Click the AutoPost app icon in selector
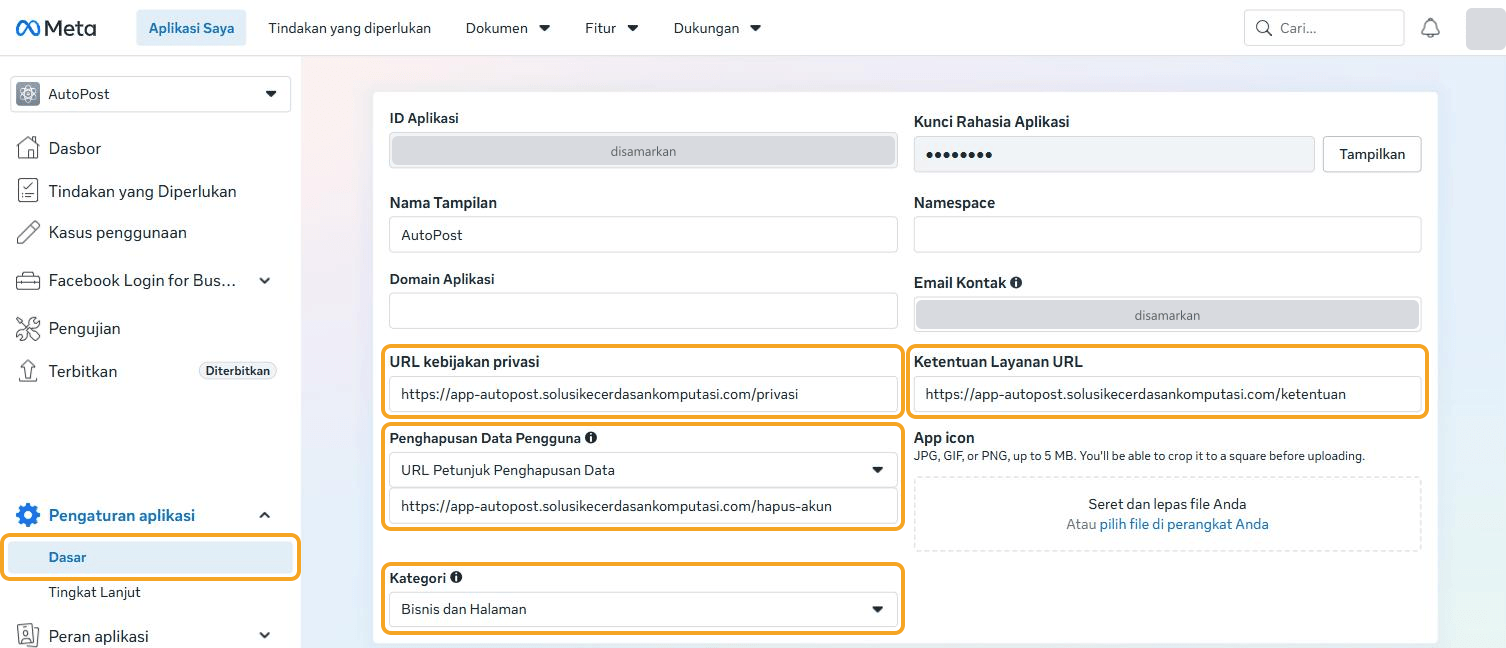Viewport: 1506px width, 648px height. (28, 94)
